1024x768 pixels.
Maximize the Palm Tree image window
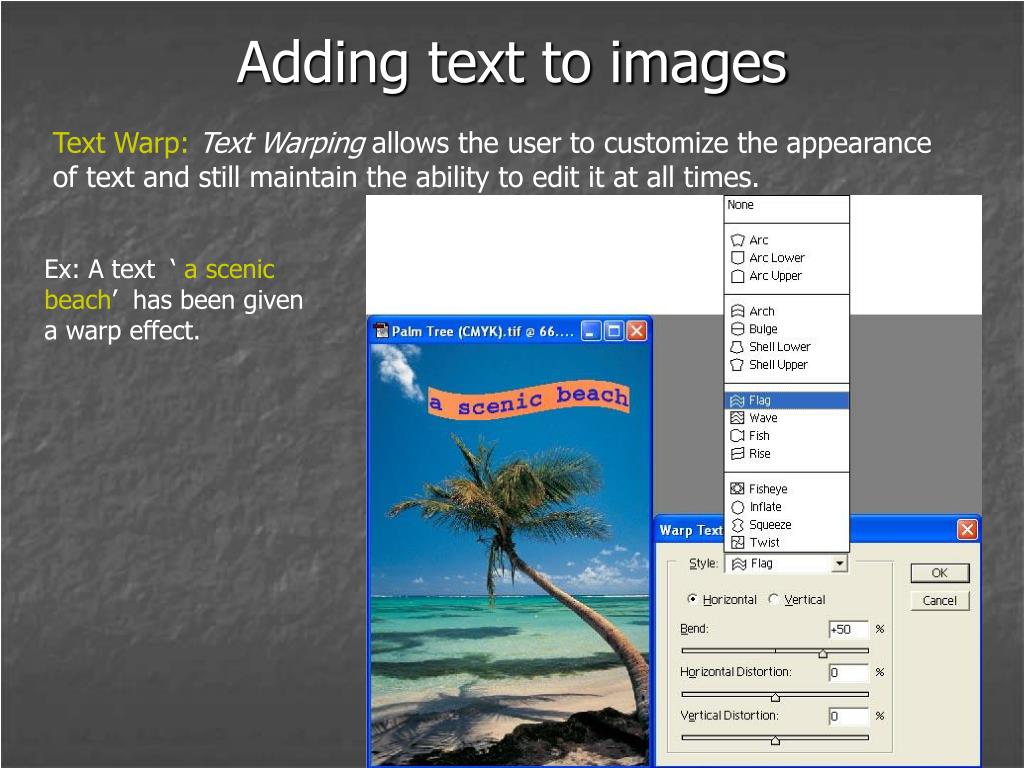click(x=614, y=331)
